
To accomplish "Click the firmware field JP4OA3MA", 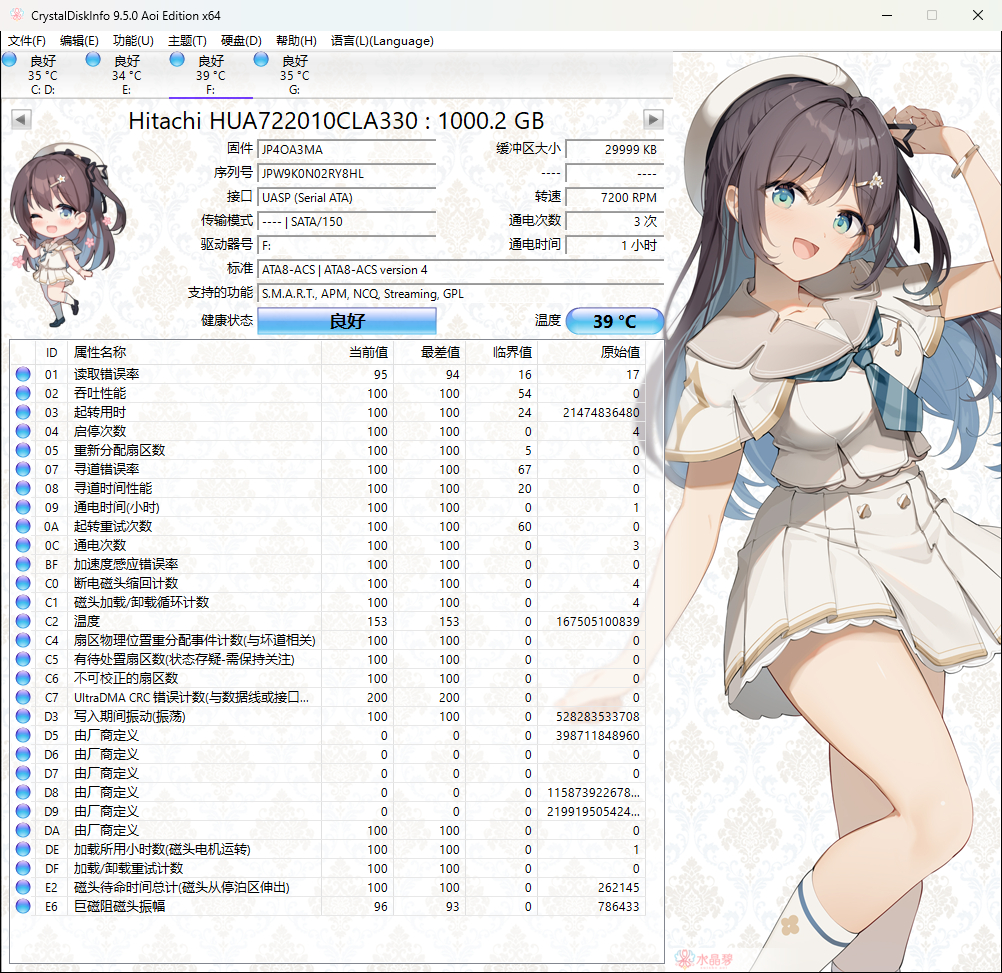I will tap(347, 149).
